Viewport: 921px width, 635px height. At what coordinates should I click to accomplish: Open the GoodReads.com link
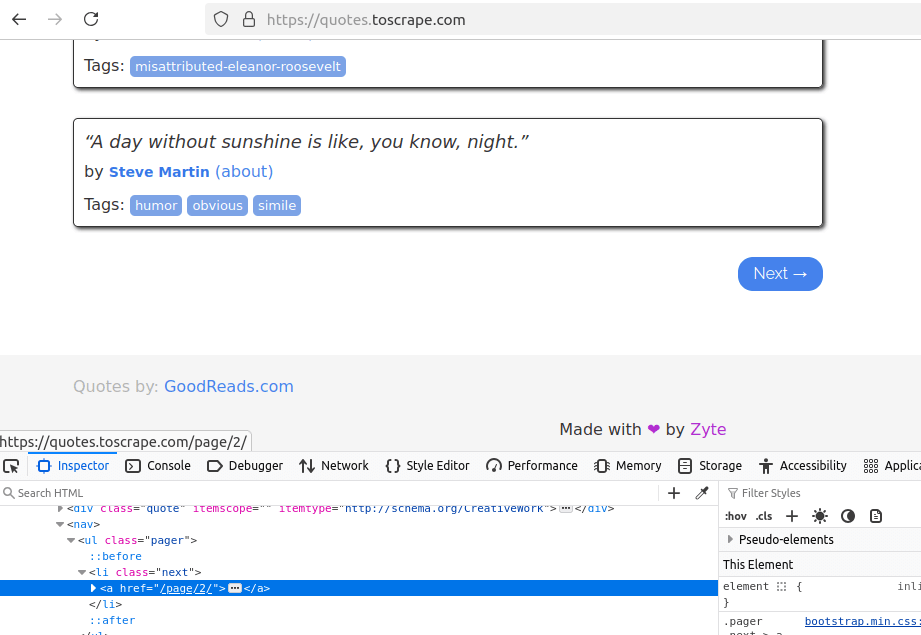(x=228, y=387)
